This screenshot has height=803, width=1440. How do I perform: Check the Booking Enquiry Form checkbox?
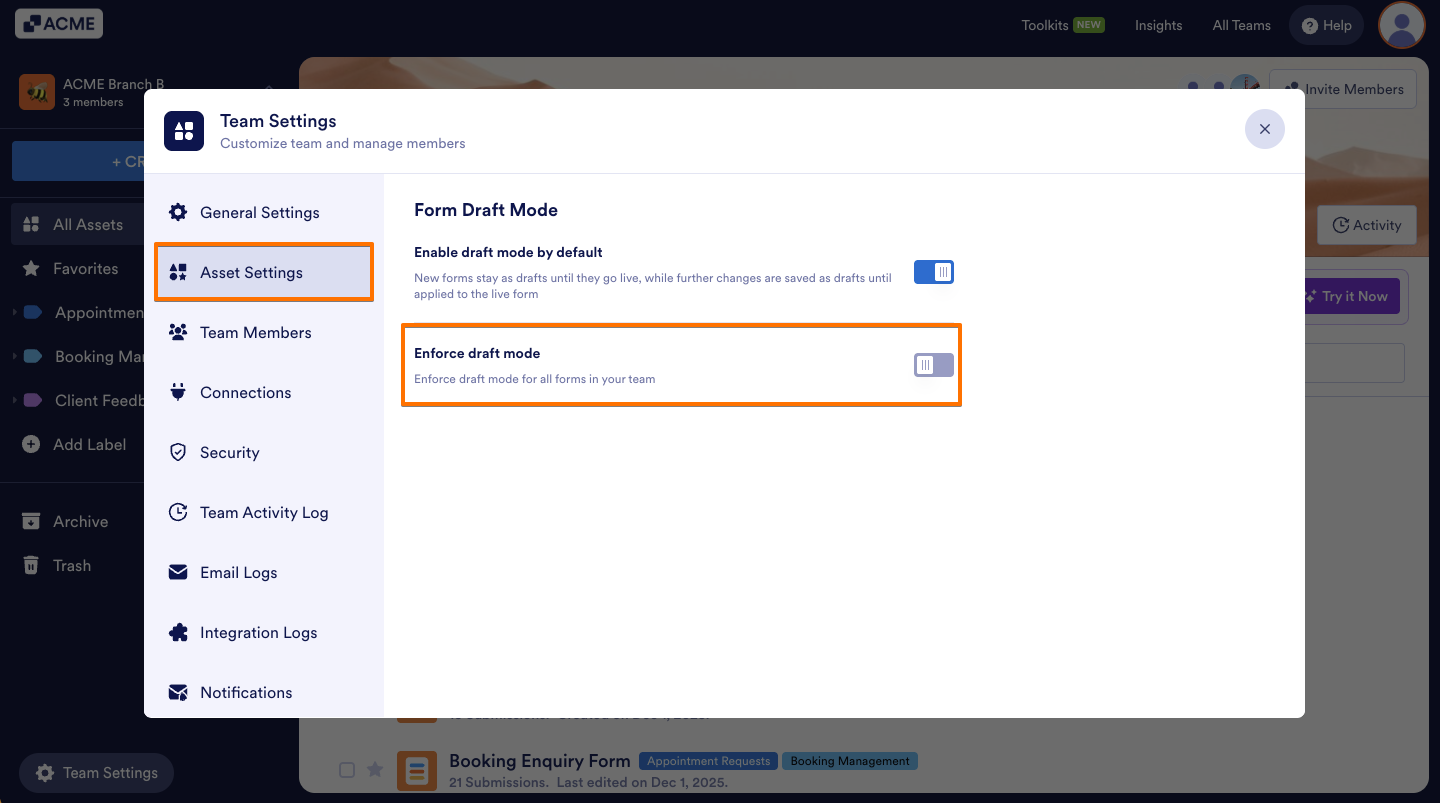pyautogui.click(x=346, y=770)
